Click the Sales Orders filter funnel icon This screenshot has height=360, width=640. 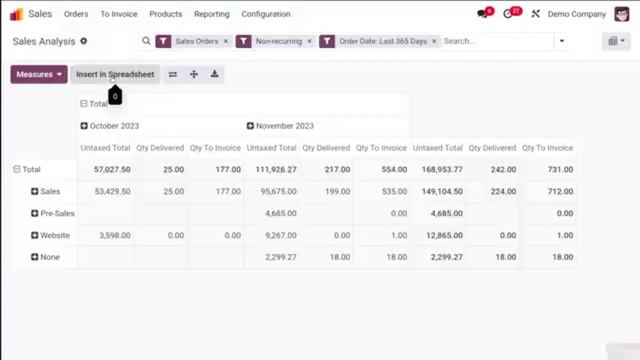163,41
